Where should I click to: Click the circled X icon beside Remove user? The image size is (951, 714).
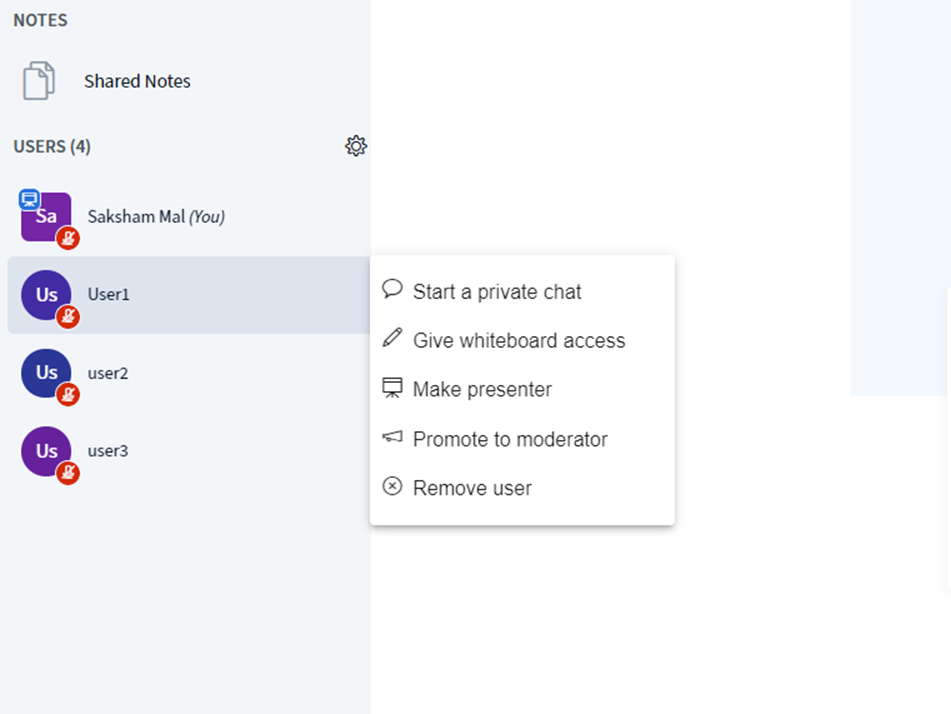point(392,487)
